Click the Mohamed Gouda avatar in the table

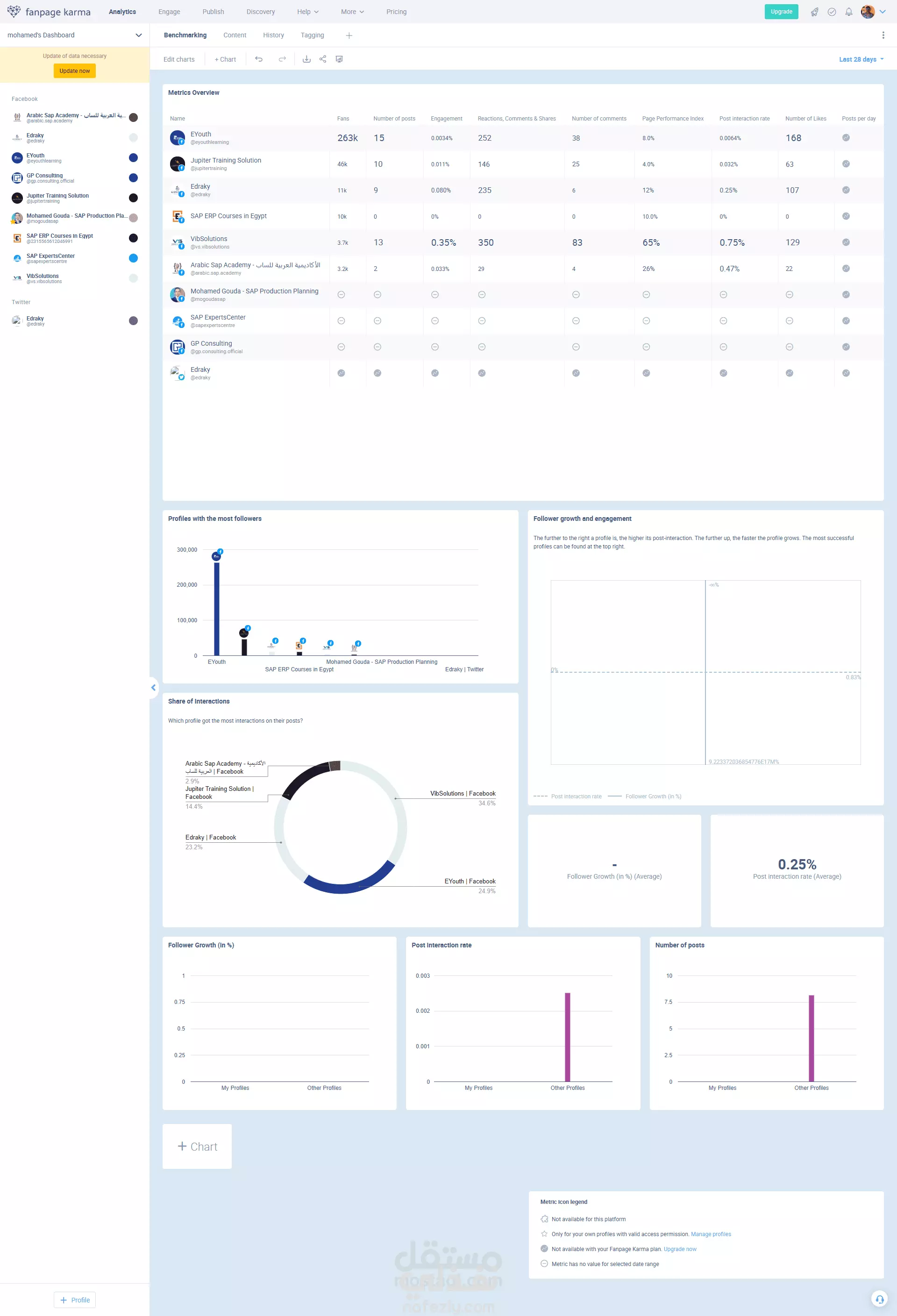point(177,294)
